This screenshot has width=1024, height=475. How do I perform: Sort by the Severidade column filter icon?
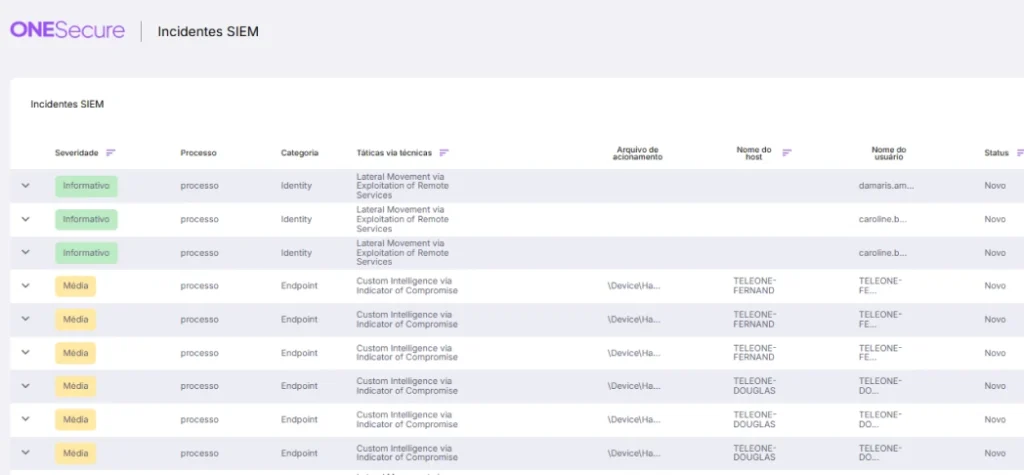(x=110, y=153)
